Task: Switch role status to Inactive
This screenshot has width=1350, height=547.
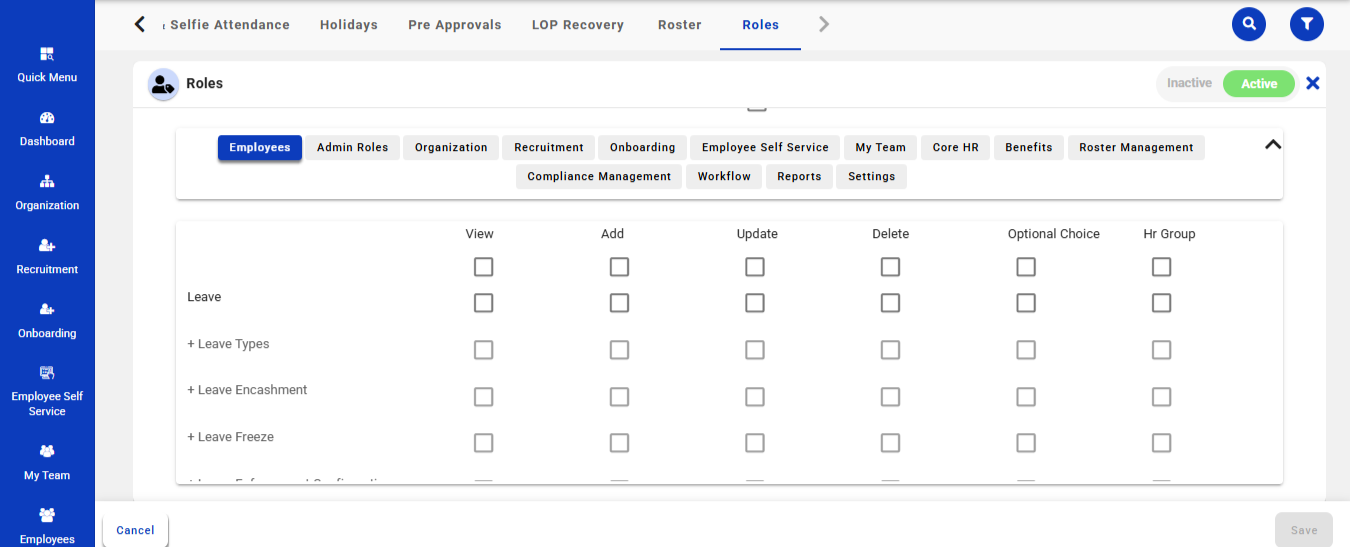Action: click(x=1189, y=84)
